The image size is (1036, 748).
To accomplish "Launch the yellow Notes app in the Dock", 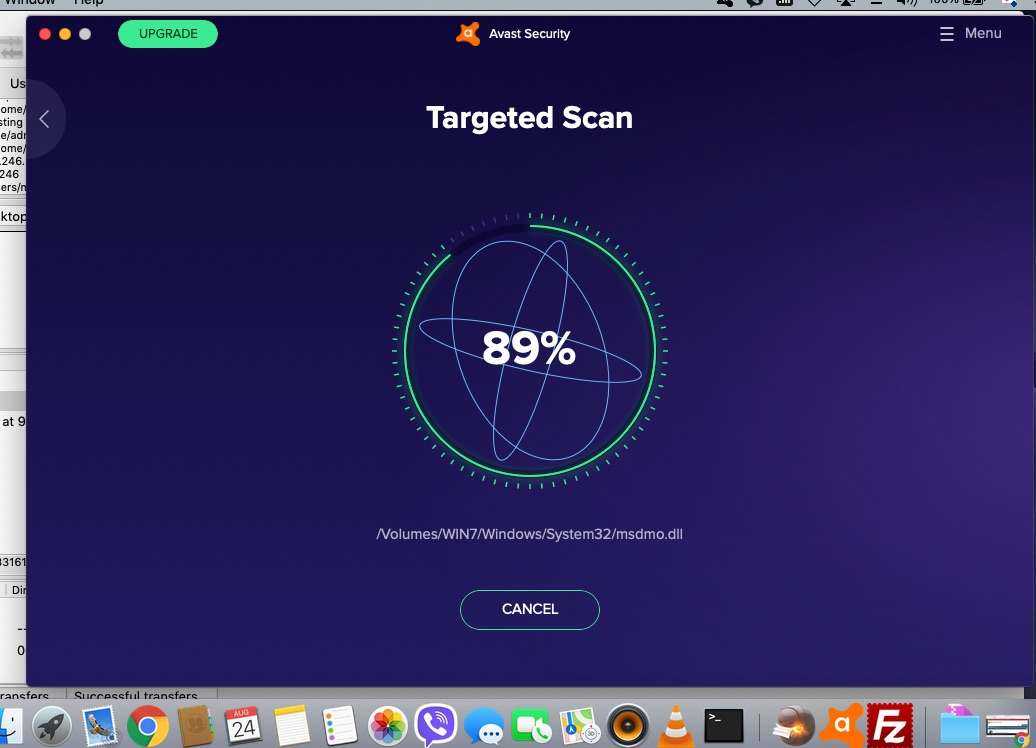I will (291, 726).
